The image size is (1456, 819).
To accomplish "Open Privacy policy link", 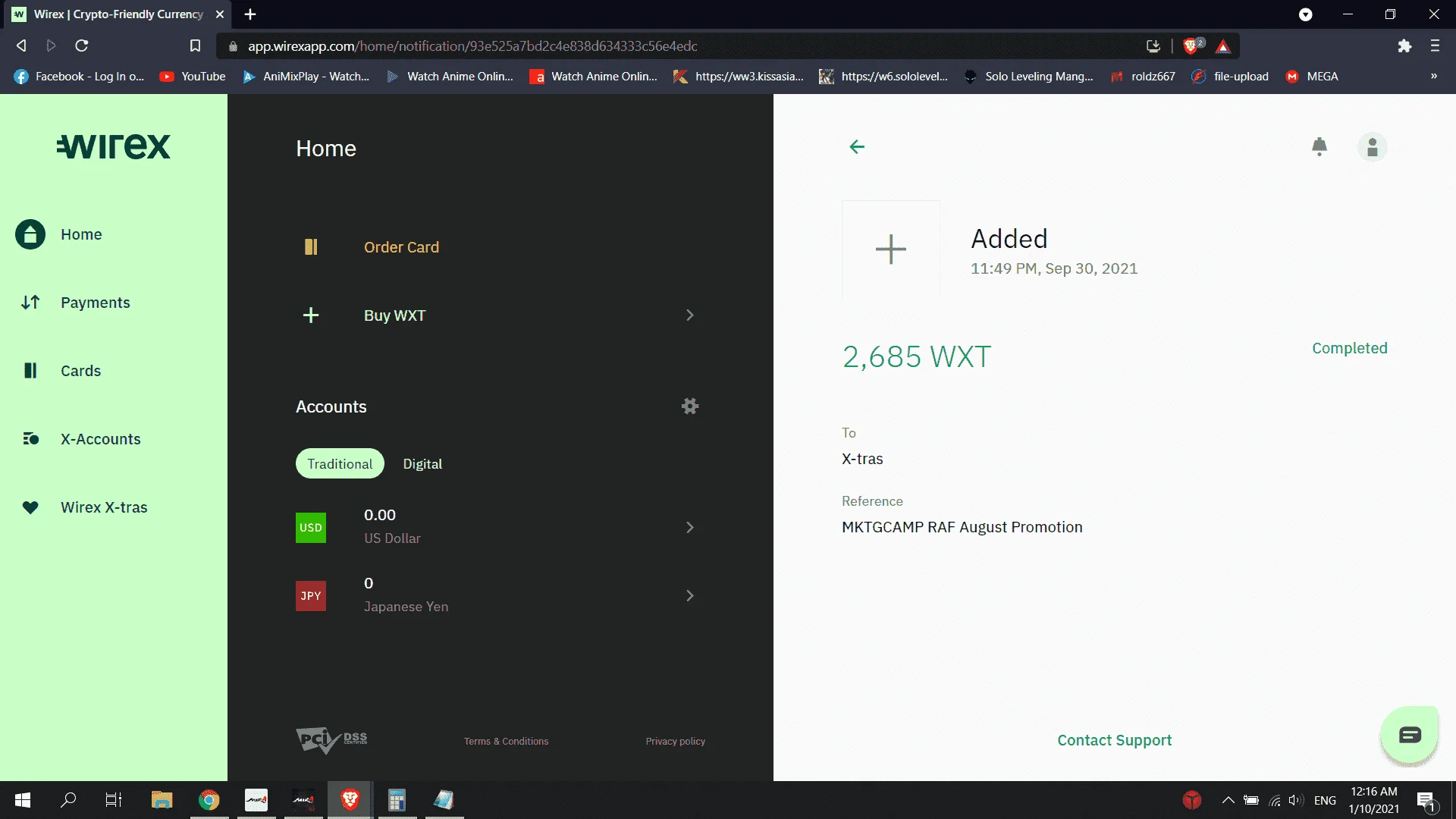I will pos(675,741).
